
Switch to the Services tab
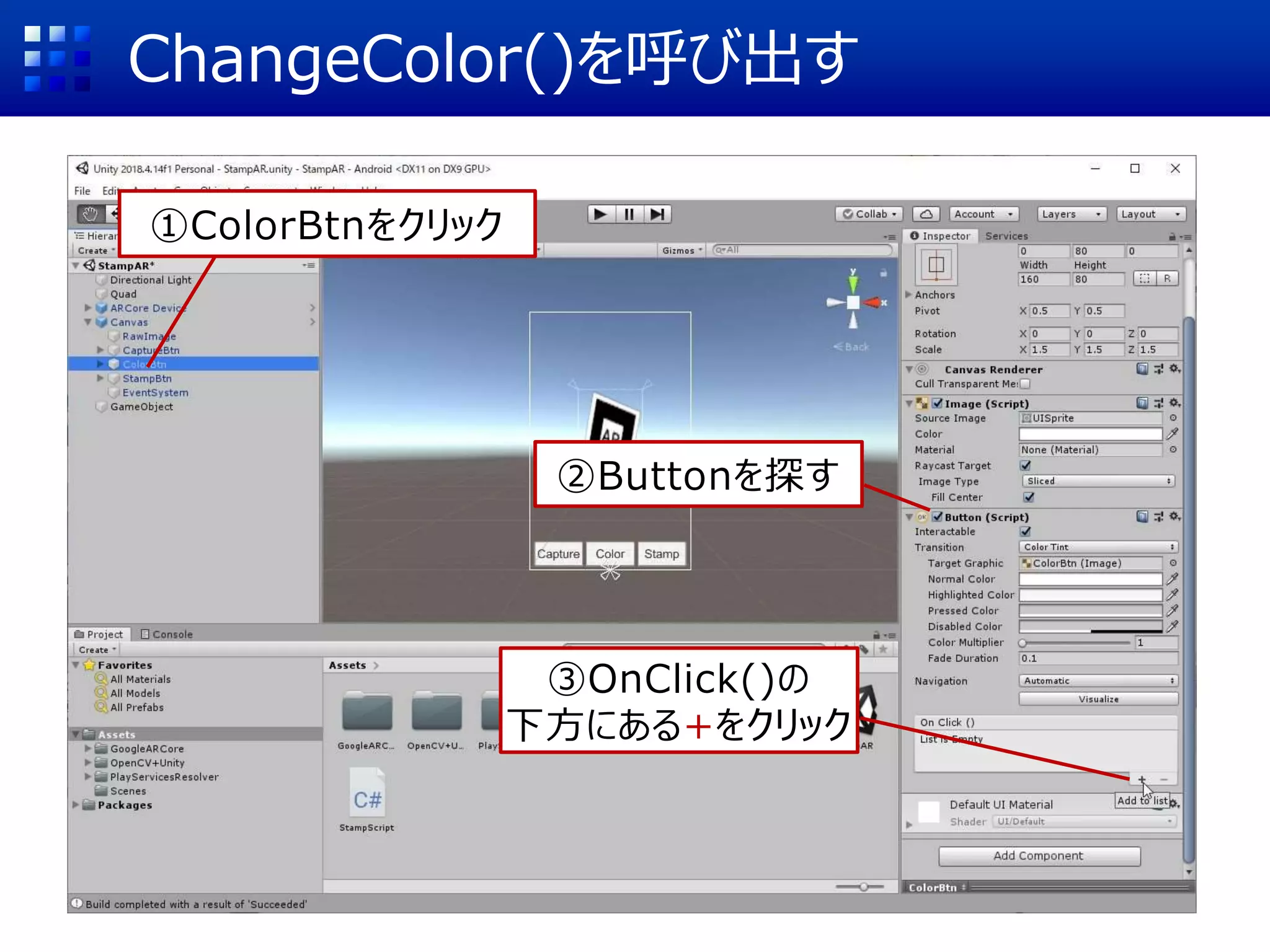click(x=1006, y=236)
